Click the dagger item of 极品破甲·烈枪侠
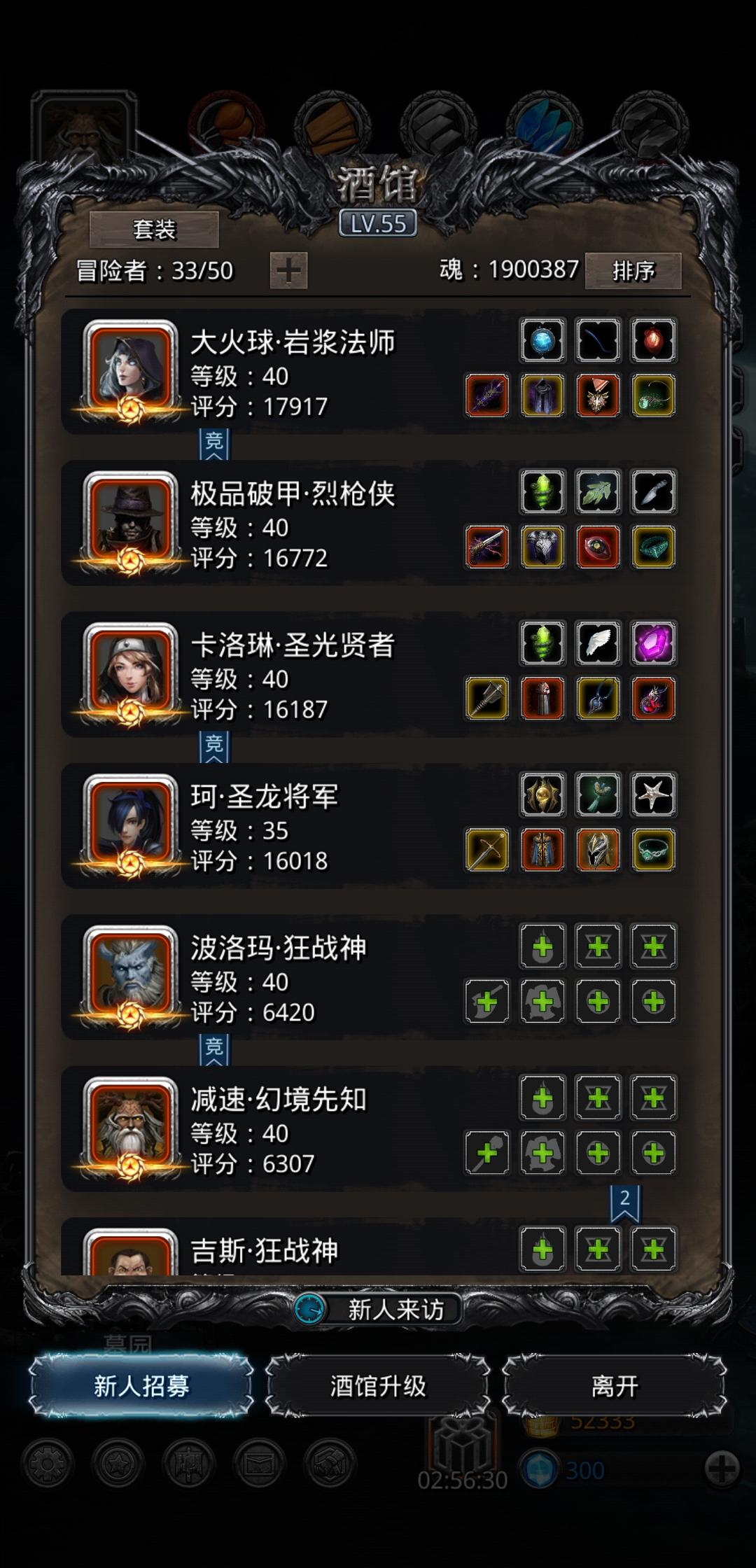 click(653, 491)
